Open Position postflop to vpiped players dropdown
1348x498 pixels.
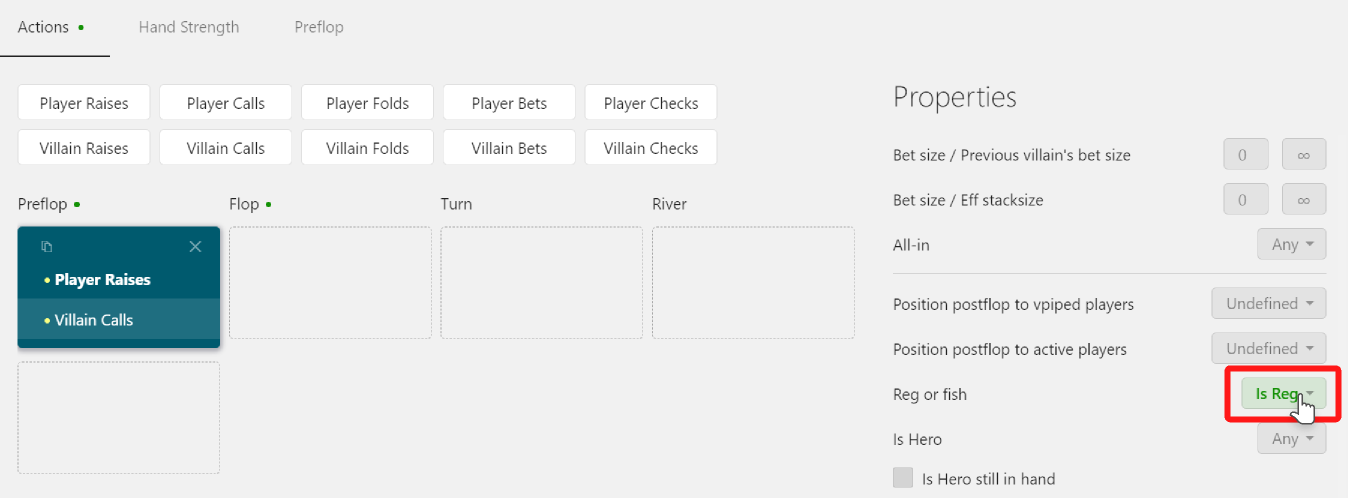[x=1269, y=304]
